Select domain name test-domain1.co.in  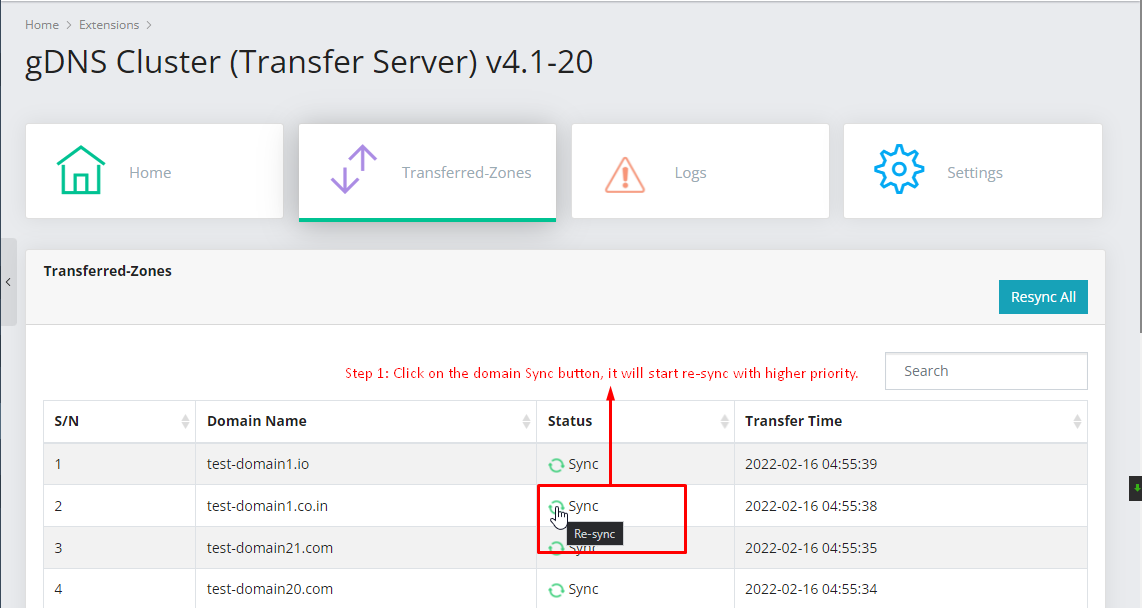pyautogui.click(x=267, y=505)
